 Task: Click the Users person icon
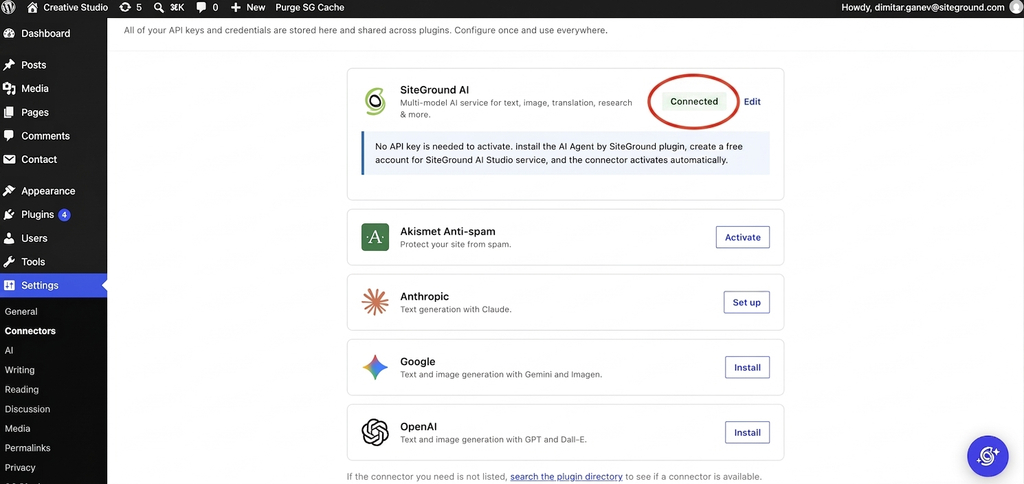tap(9, 238)
